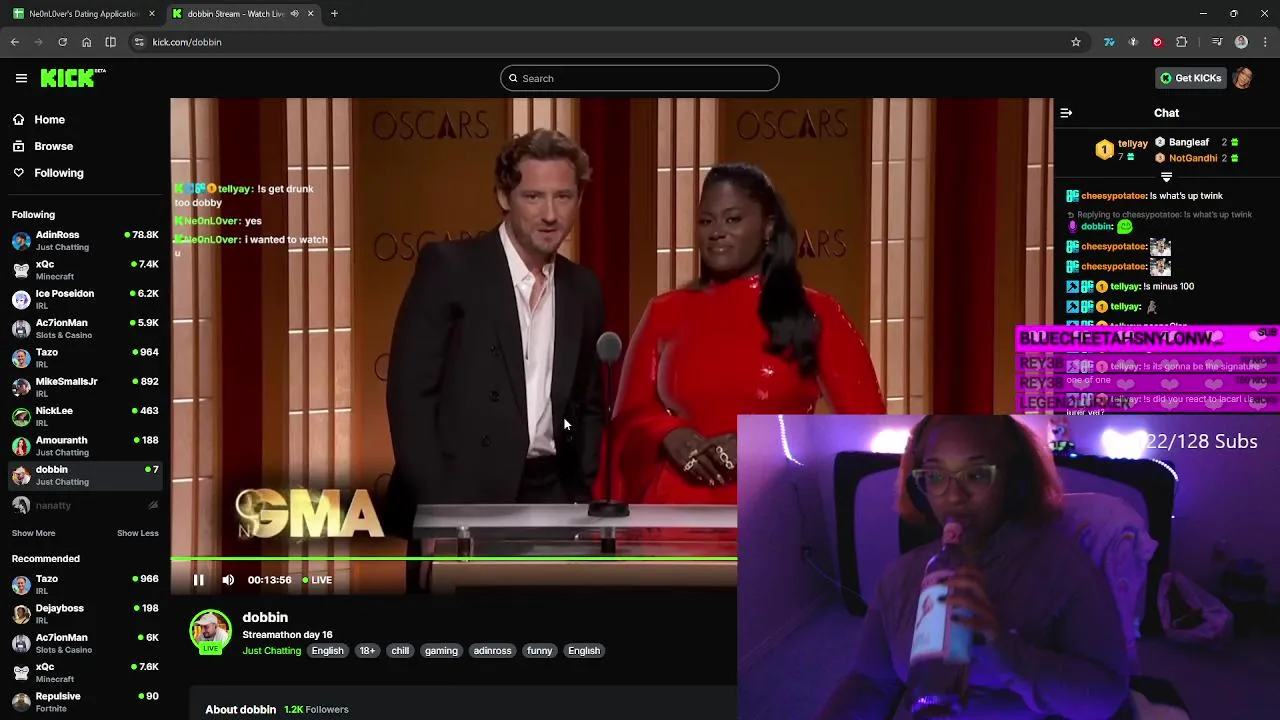Open nanatty offline channel
1280x720 pixels.
[85, 505]
